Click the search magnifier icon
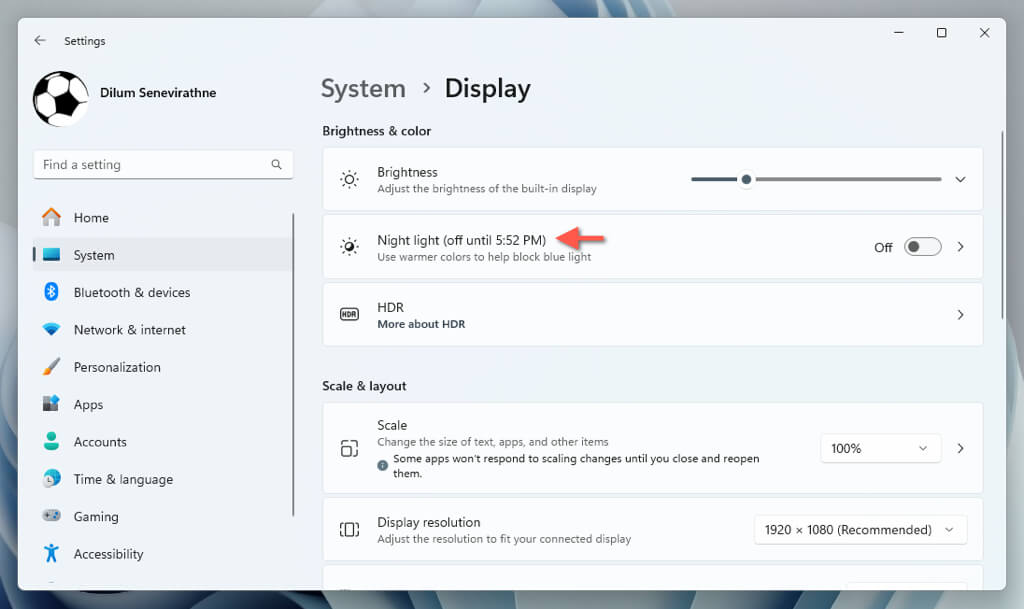Screen dimensions: 1024x609 [x=276, y=164]
